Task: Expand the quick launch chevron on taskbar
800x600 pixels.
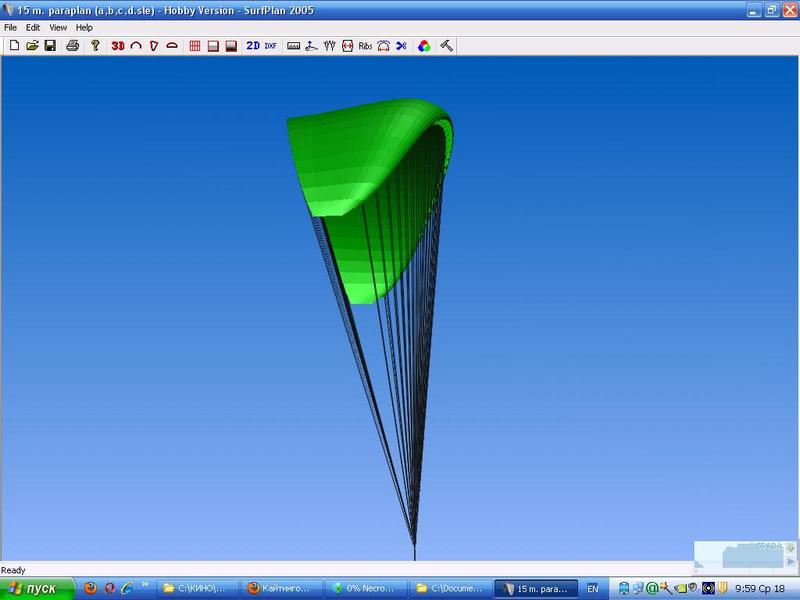Action: coord(147,584)
